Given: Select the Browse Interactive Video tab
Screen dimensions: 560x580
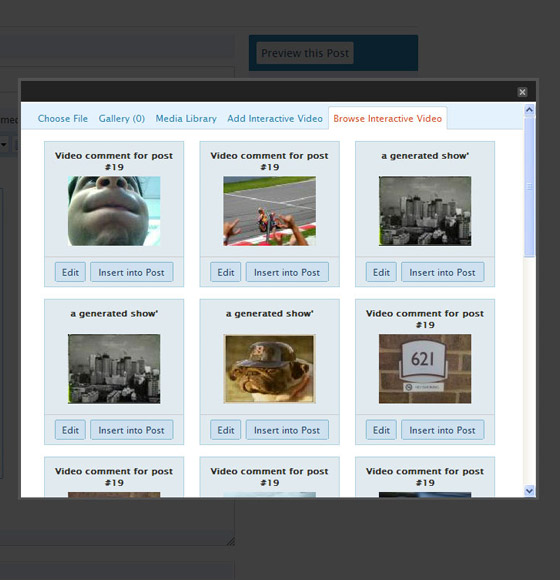Looking at the screenshot, I should [x=387, y=119].
